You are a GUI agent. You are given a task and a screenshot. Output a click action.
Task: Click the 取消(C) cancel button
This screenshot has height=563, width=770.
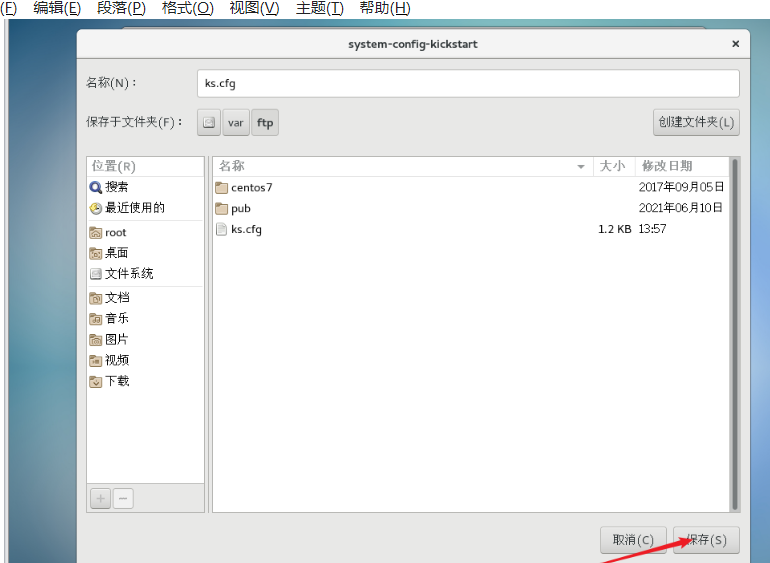click(633, 540)
